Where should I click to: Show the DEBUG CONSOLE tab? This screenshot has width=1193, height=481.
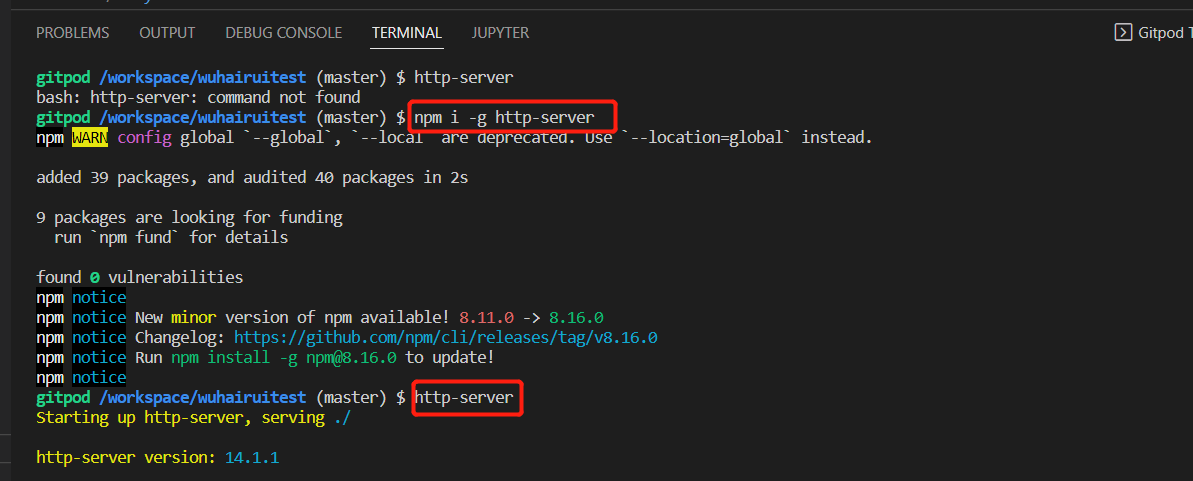click(283, 33)
